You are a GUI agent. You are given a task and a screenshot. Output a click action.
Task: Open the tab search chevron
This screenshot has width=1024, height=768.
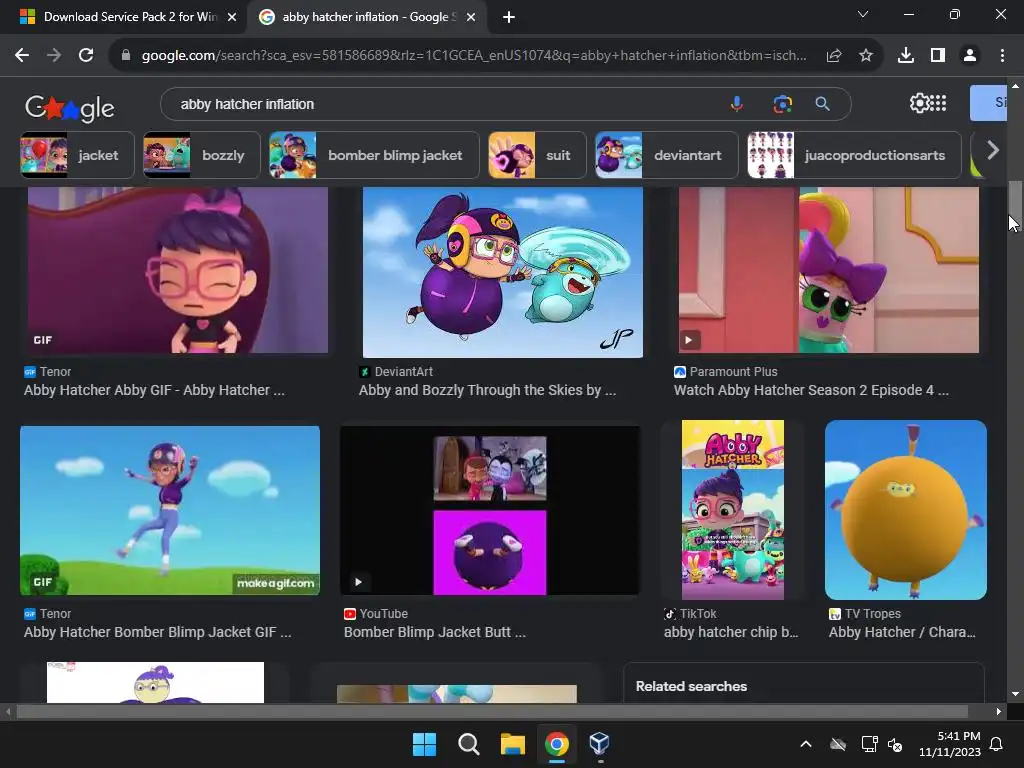tap(863, 14)
